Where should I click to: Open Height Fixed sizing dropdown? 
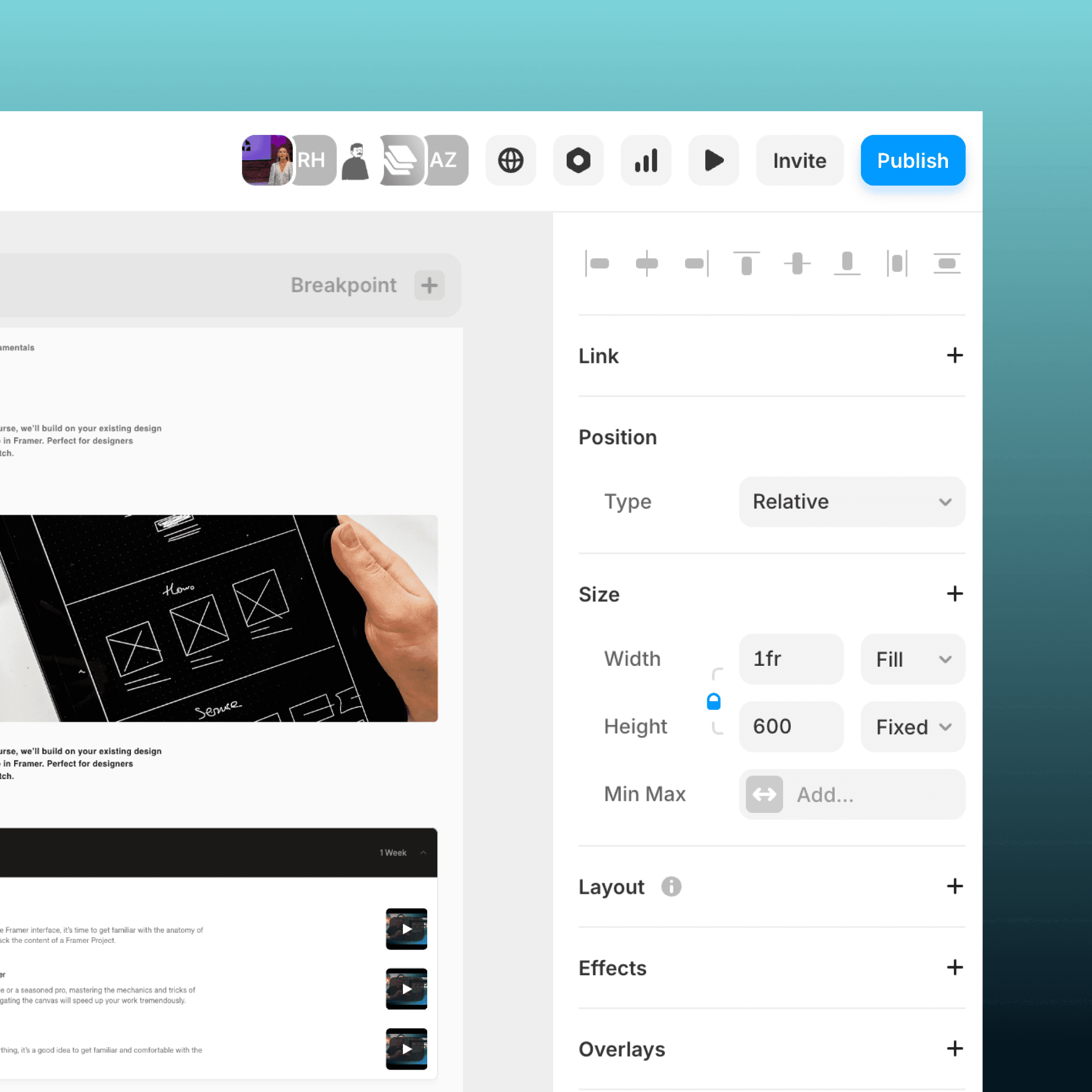(912, 726)
